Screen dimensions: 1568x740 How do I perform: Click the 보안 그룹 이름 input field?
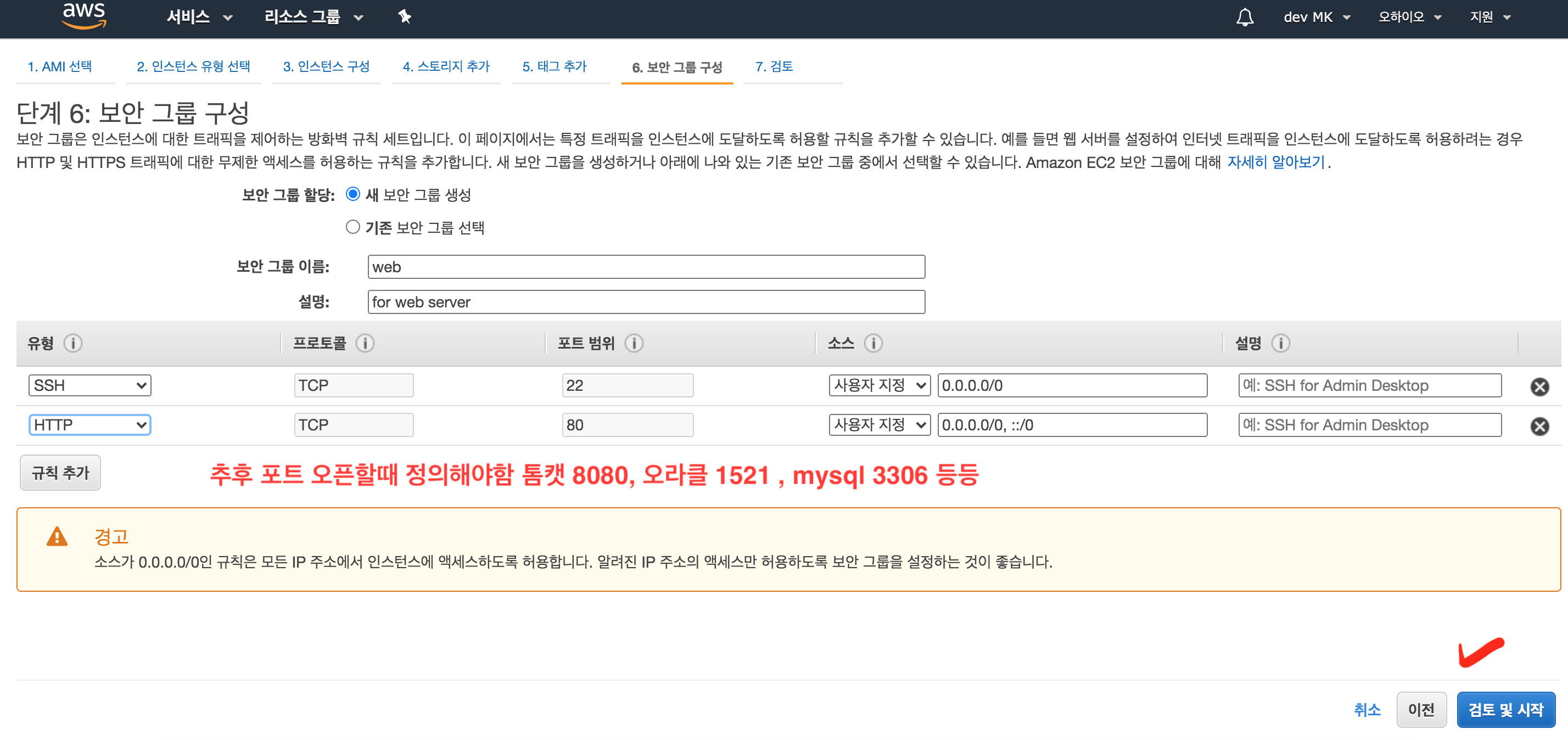tap(646, 267)
